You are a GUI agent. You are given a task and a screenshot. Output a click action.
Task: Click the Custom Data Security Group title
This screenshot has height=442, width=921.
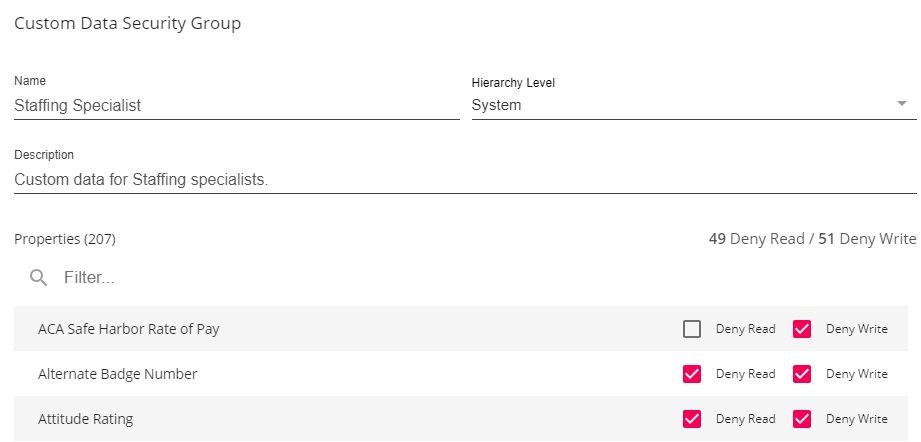point(127,23)
